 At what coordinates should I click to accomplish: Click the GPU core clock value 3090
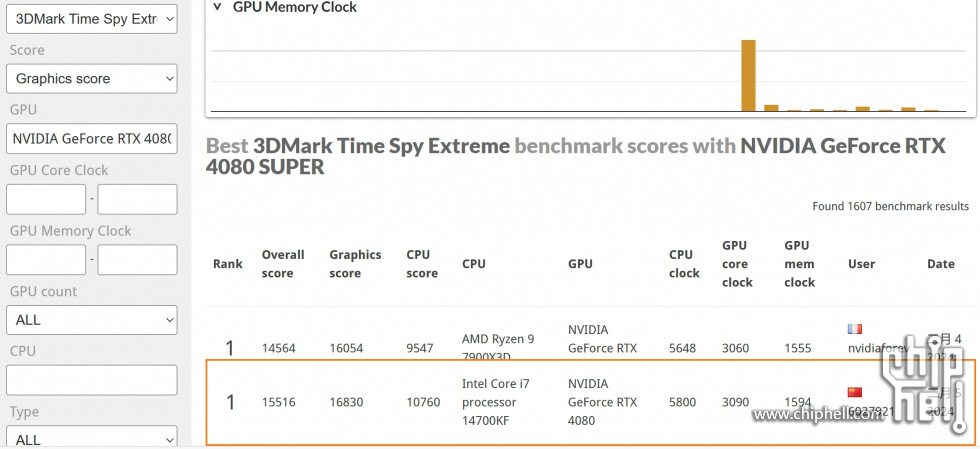(x=736, y=402)
